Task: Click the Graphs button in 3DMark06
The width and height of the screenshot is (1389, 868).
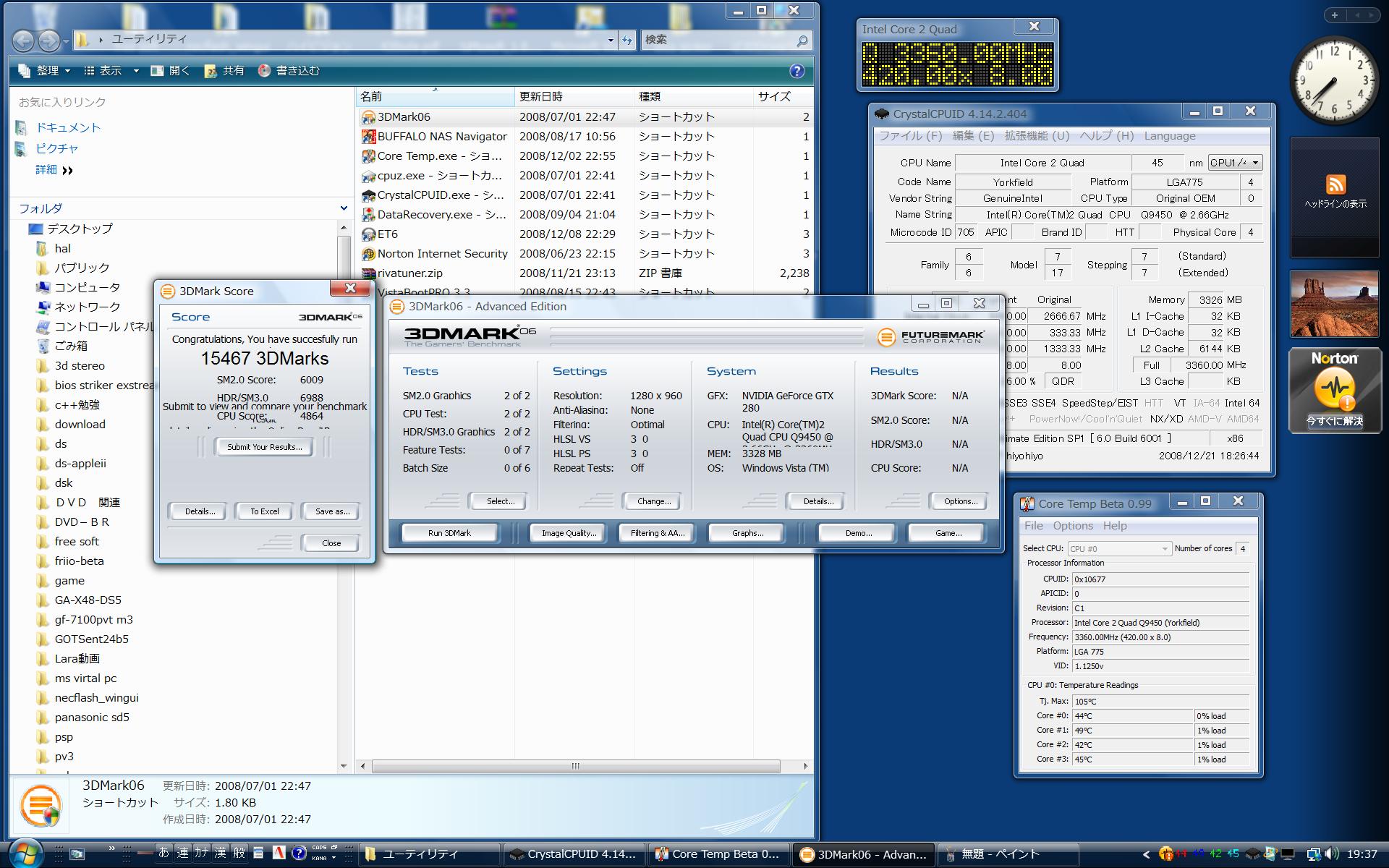Action: pos(747,533)
